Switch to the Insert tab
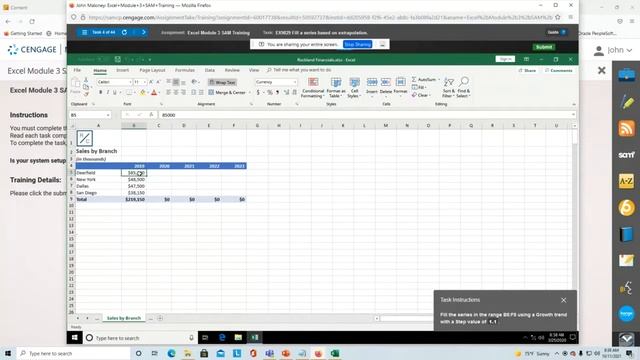Screen dimensions: 640x360 (122, 70)
